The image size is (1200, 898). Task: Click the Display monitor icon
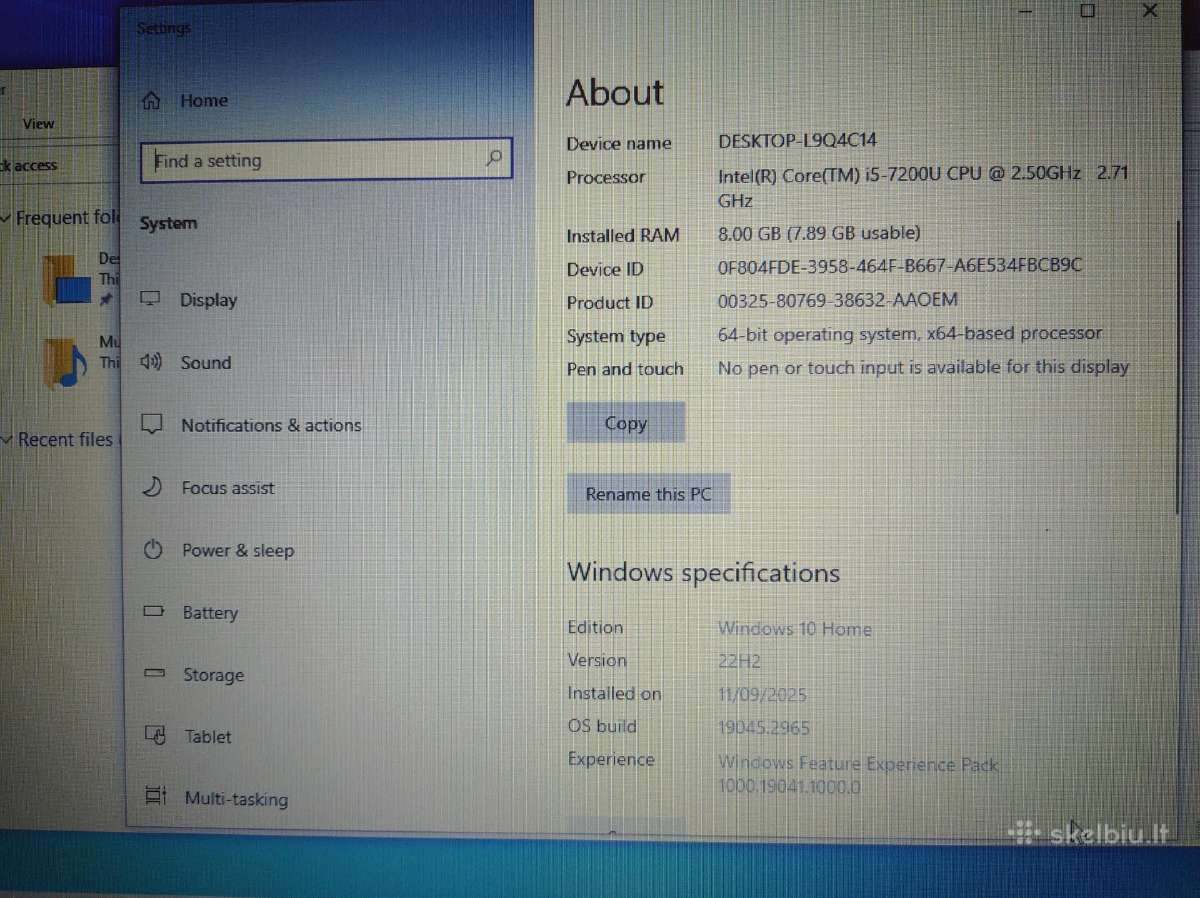[151, 299]
